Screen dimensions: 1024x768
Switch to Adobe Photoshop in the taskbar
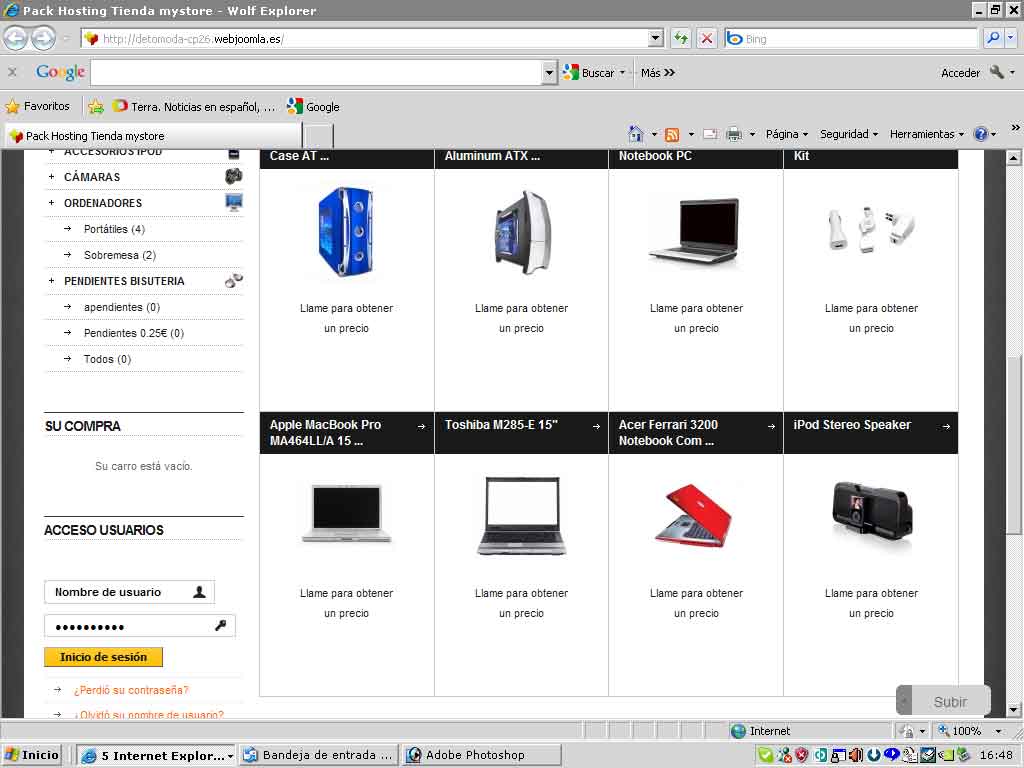pyautogui.click(x=481, y=755)
